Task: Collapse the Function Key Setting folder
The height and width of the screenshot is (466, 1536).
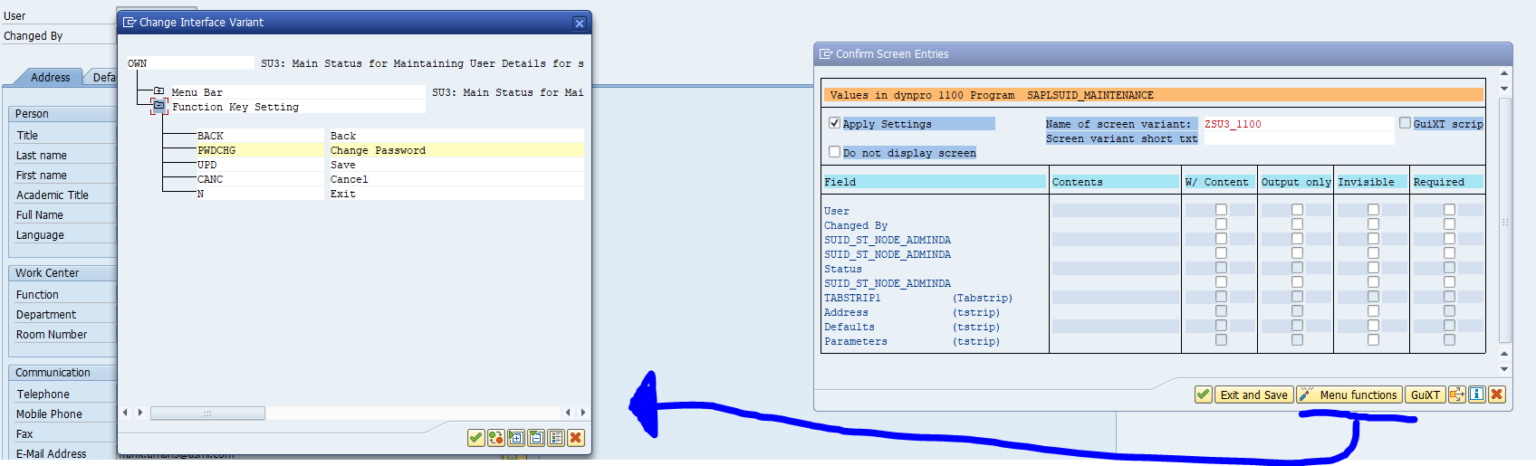Action: 158,106
